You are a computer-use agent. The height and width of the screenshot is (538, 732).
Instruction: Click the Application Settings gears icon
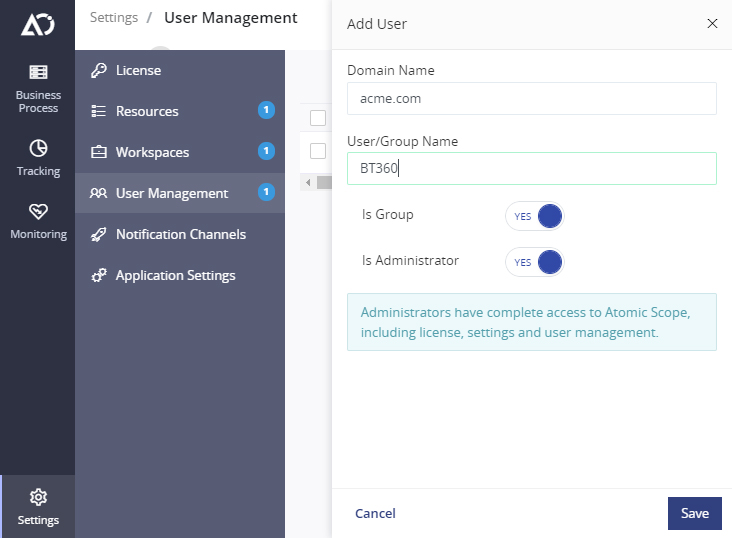99,275
